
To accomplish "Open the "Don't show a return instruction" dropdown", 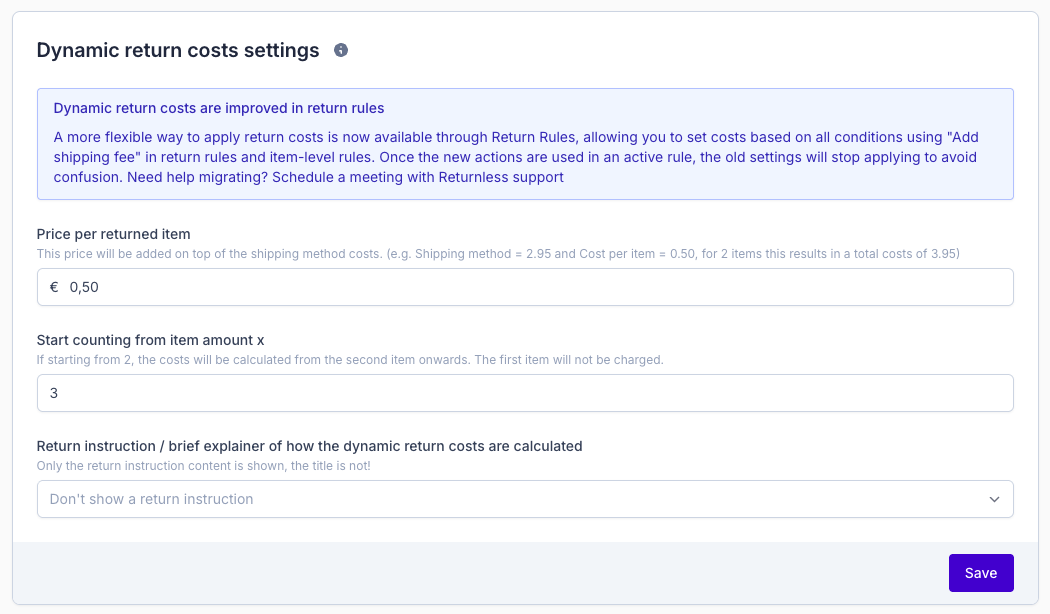I will pos(500,499).
